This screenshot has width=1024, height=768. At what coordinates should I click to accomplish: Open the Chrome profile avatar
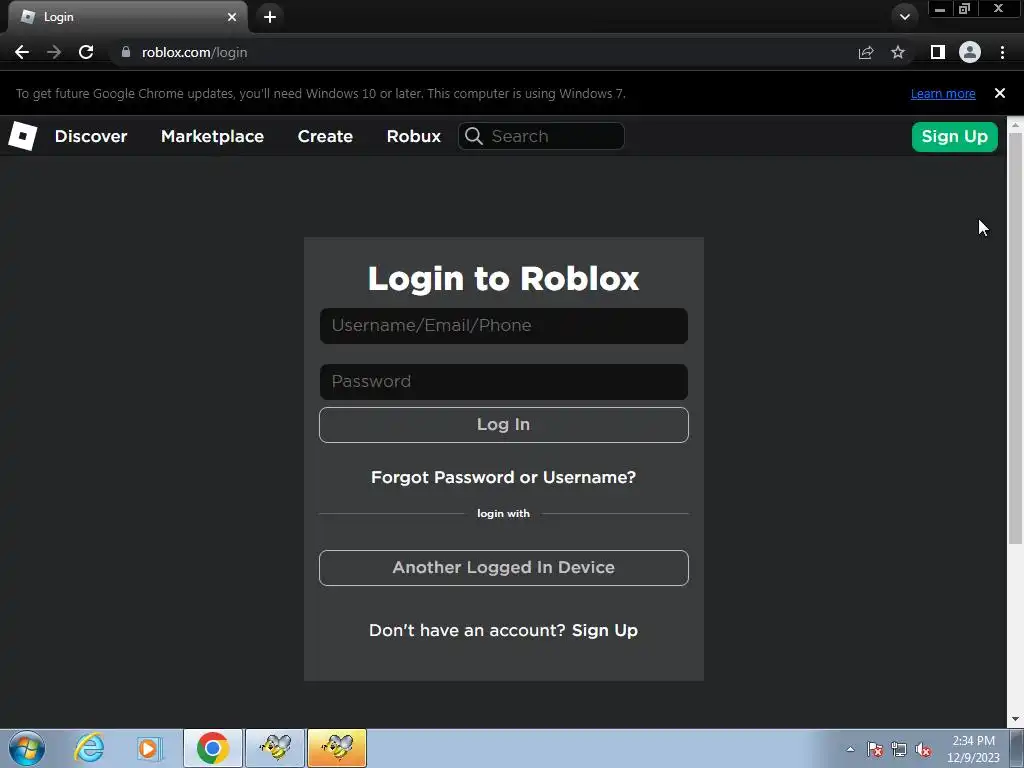click(x=970, y=52)
